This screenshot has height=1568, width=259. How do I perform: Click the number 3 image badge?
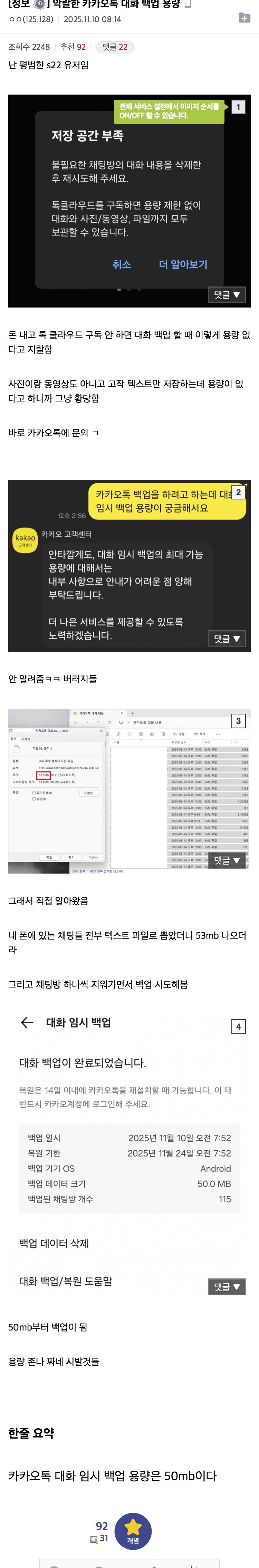[238, 721]
